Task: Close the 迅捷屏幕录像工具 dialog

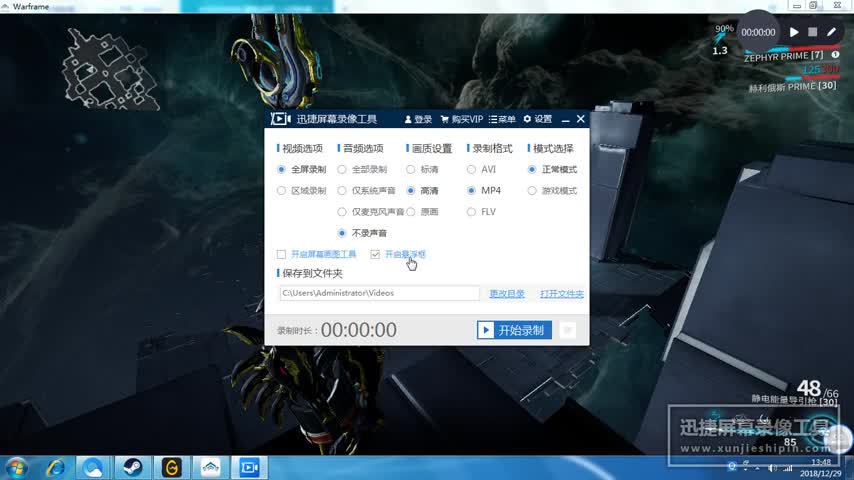Action: [x=581, y=119]
